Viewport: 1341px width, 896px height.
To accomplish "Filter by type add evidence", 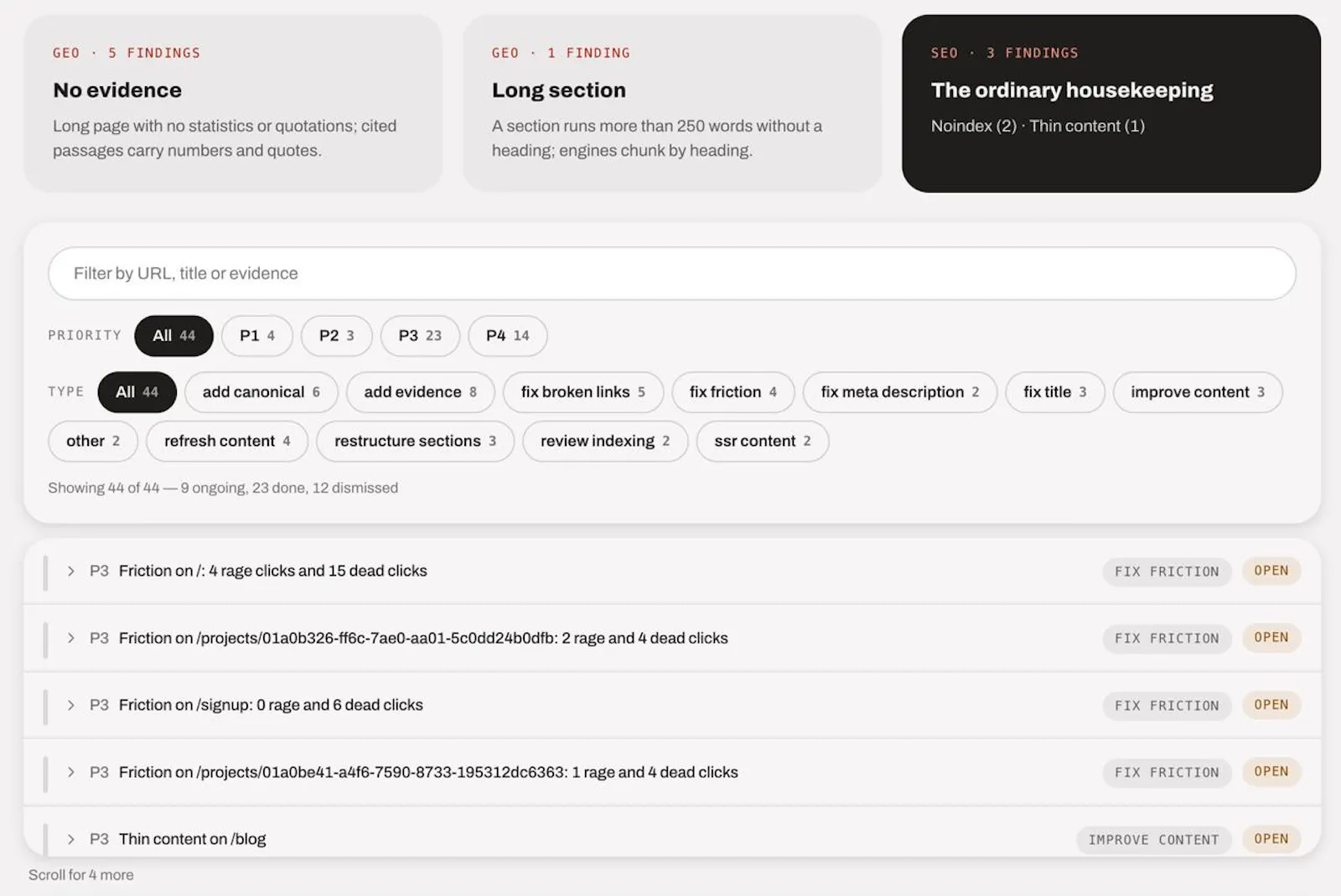I will click(x=421, y=391).
